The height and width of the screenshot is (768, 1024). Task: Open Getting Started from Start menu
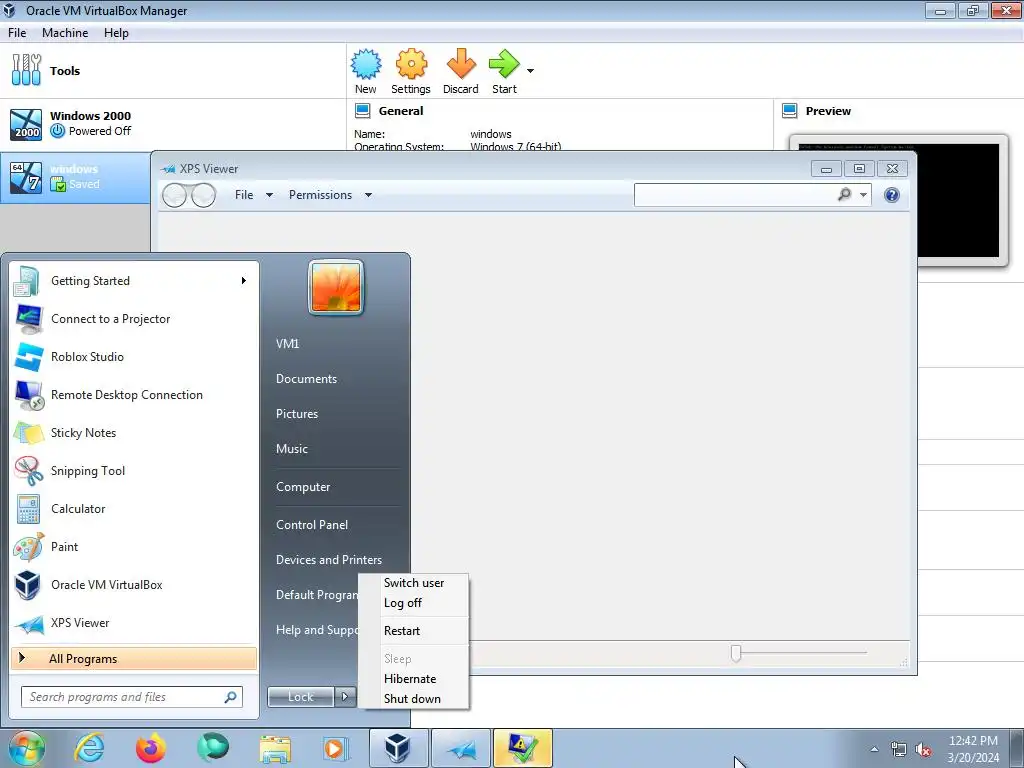point(134,281)
